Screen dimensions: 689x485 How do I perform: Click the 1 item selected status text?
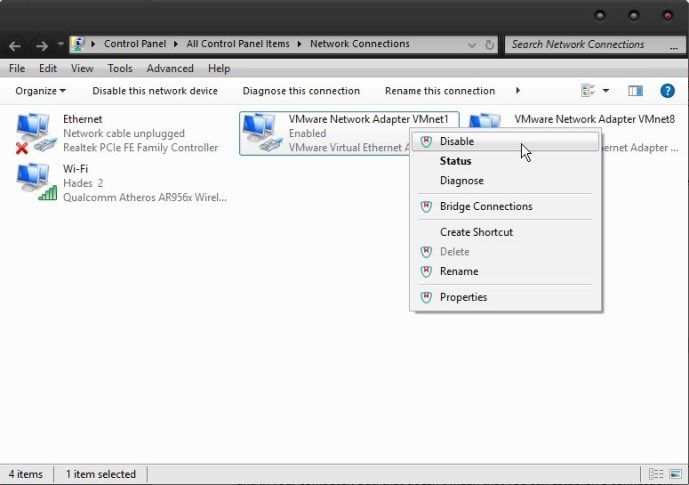(x=101, y=474)
